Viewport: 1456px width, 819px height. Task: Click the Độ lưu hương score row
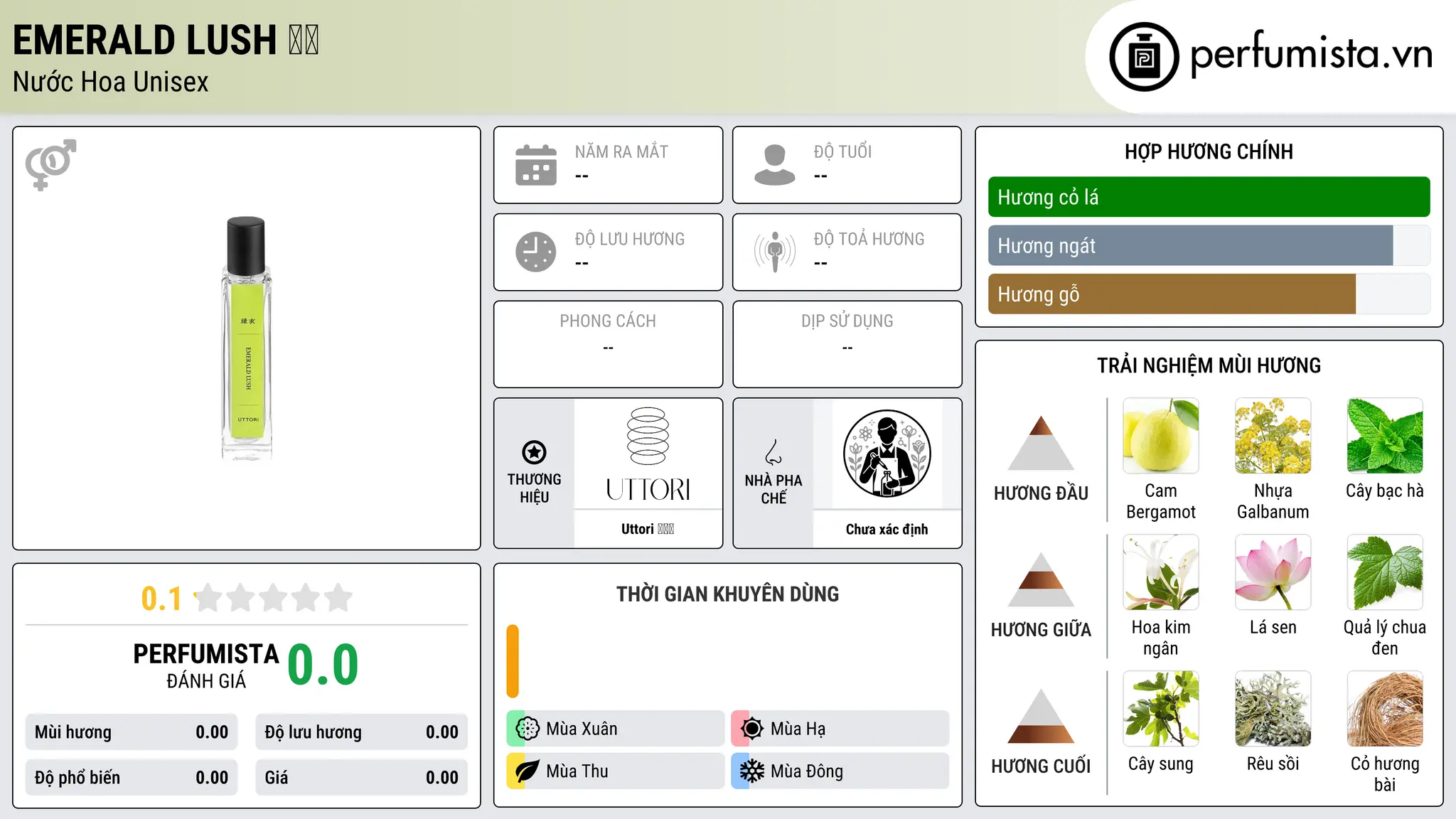coord(361,732)
